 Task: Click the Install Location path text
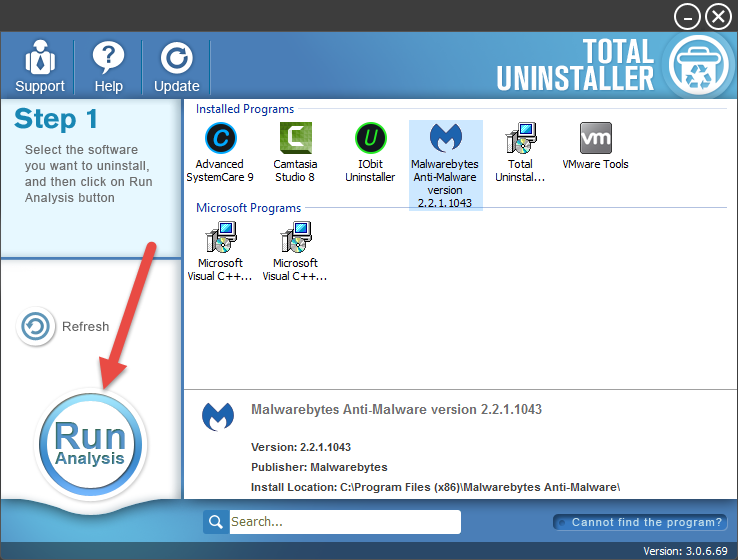[x=435, y=487]
